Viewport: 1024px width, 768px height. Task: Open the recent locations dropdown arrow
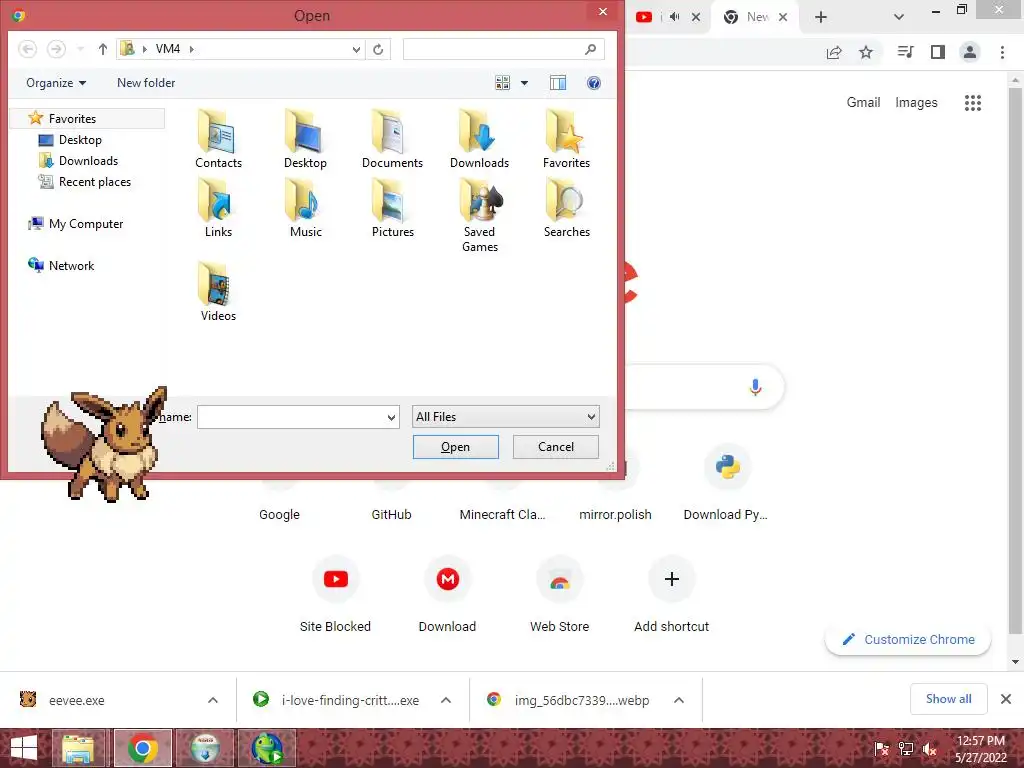click(80, 49)
